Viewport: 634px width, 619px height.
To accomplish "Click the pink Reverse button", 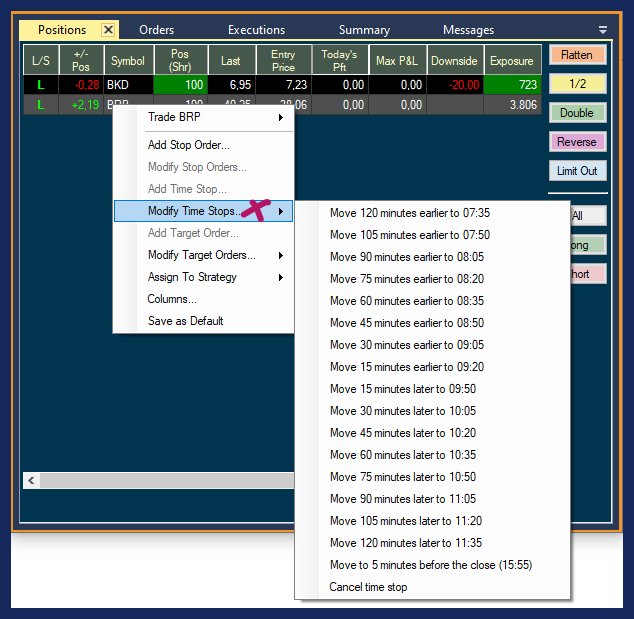I will pos(577,142).
